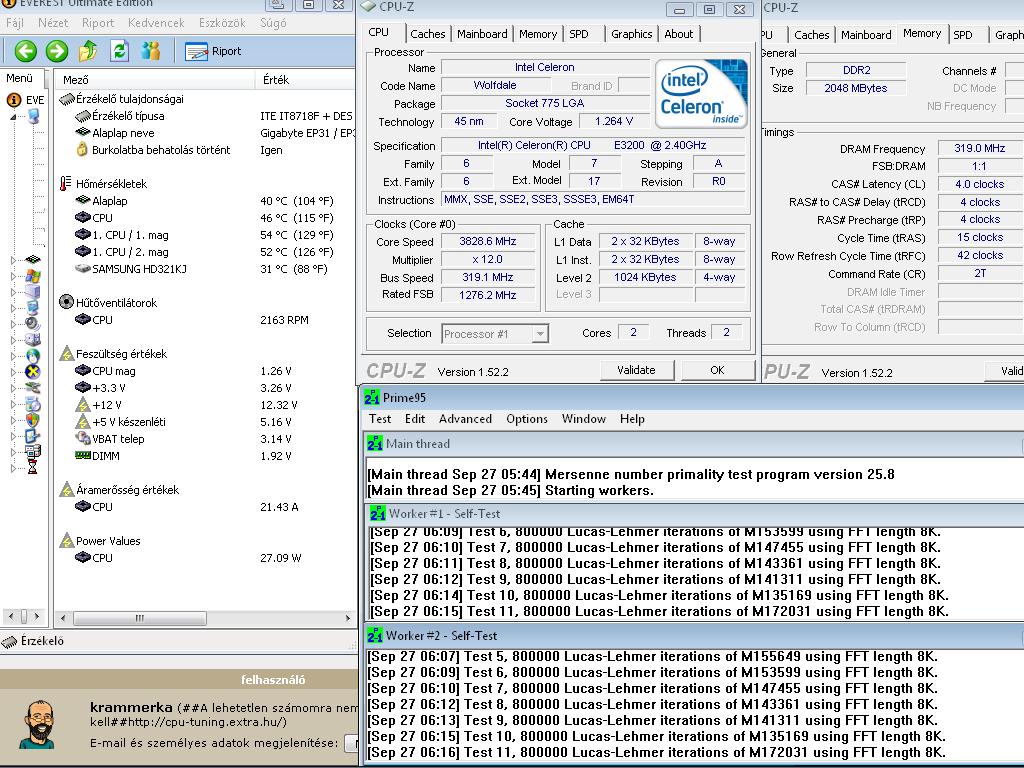Click the horizontal scrollbar in EVEREST list
This screenshot has width=1024, height=768.
click(140, 618)
